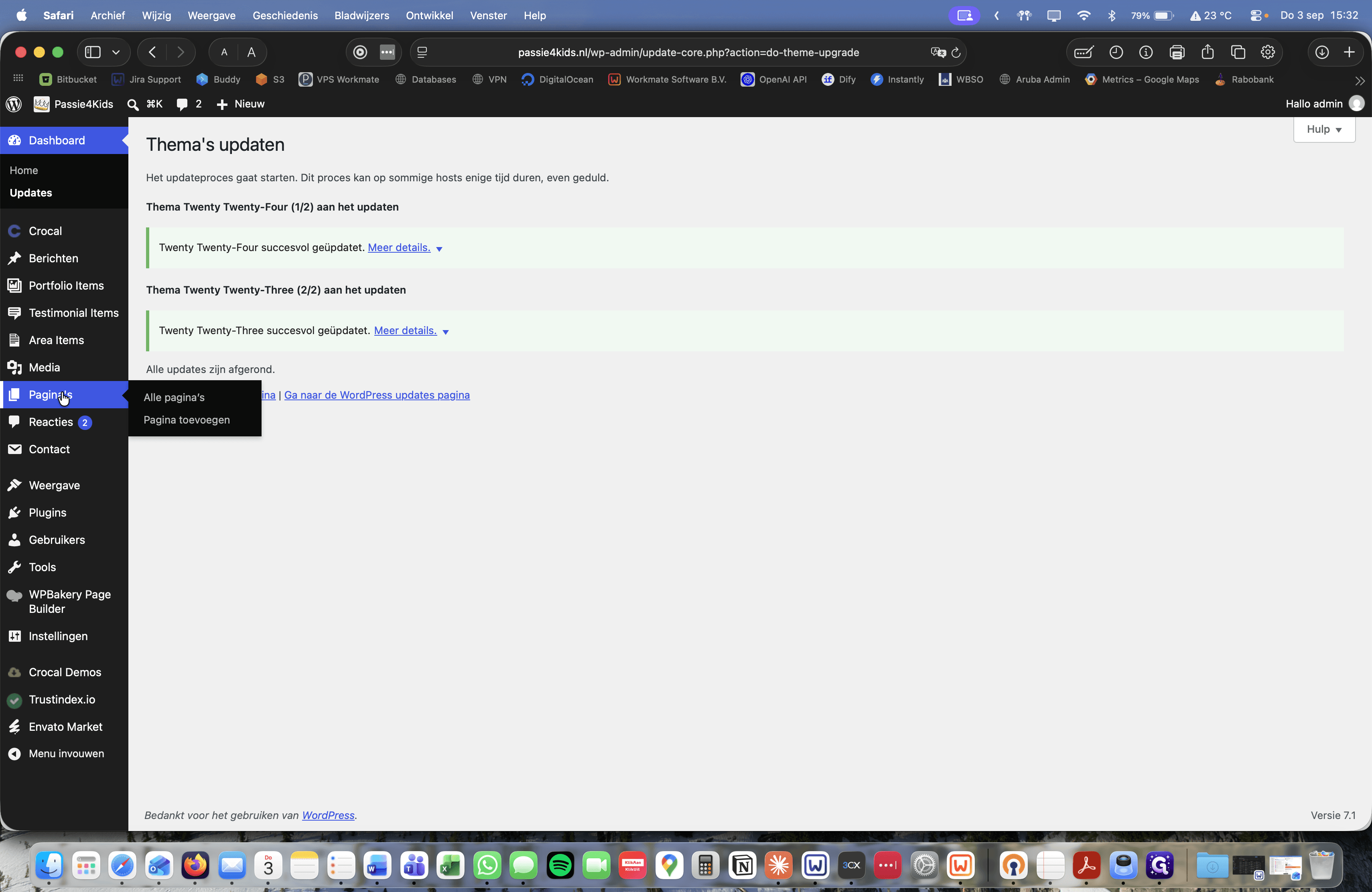Screen dimensions: 1372x892
Task: Go to Home under Dashboard
Action: 24,170
